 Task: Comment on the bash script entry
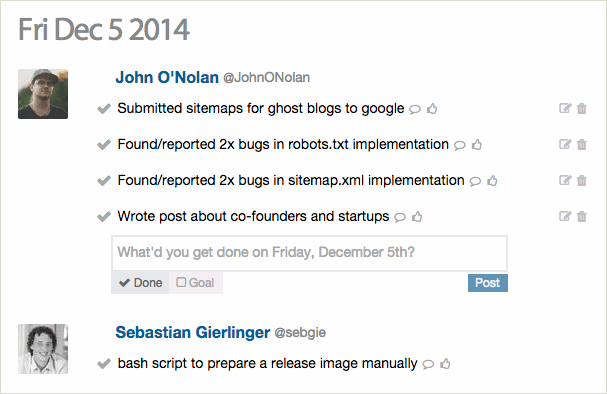click(428, 364)
